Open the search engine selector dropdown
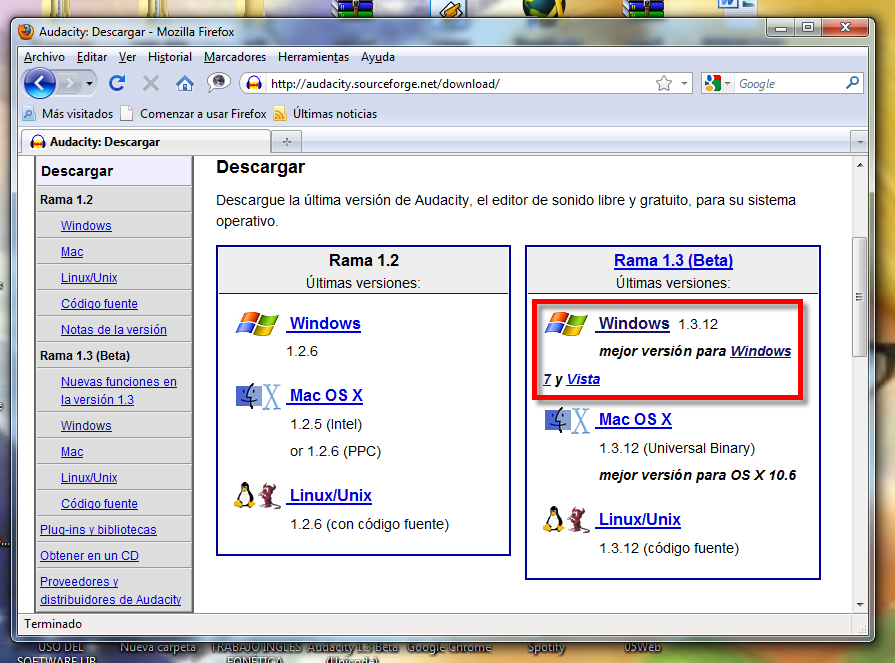Image resolution: width=895 pixels, height=663 pixels. click(x=728, y=84)
